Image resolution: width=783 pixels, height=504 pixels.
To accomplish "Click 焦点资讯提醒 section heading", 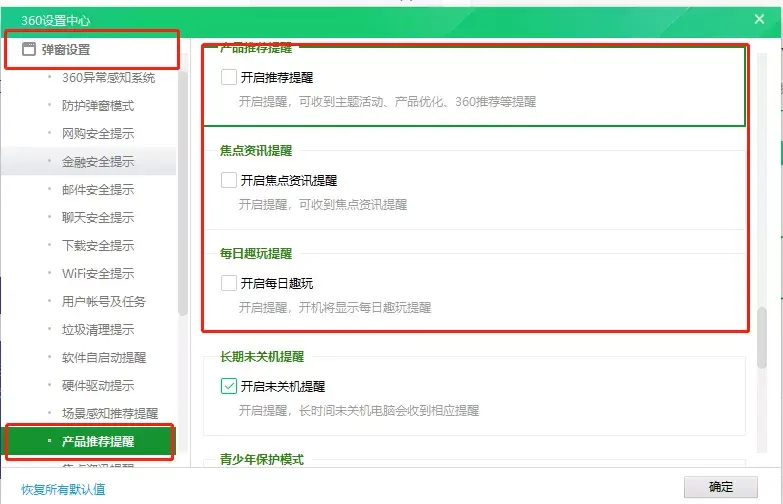I will point(256,150).
